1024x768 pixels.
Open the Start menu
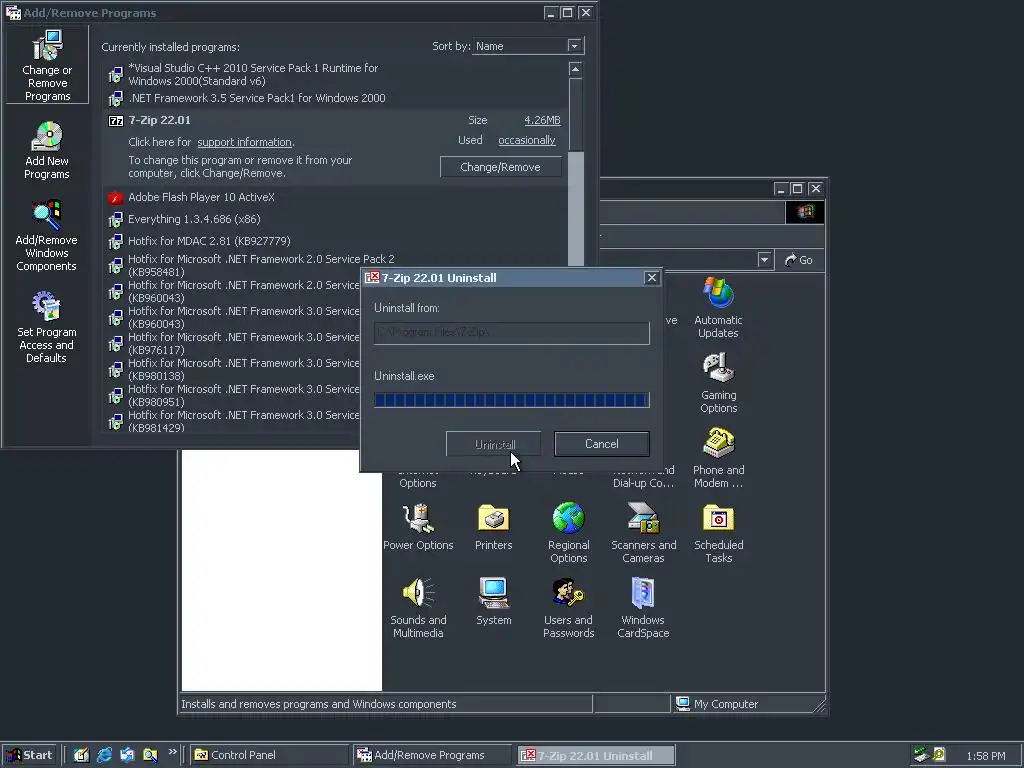pyautogui.click(x=28, y=755)
